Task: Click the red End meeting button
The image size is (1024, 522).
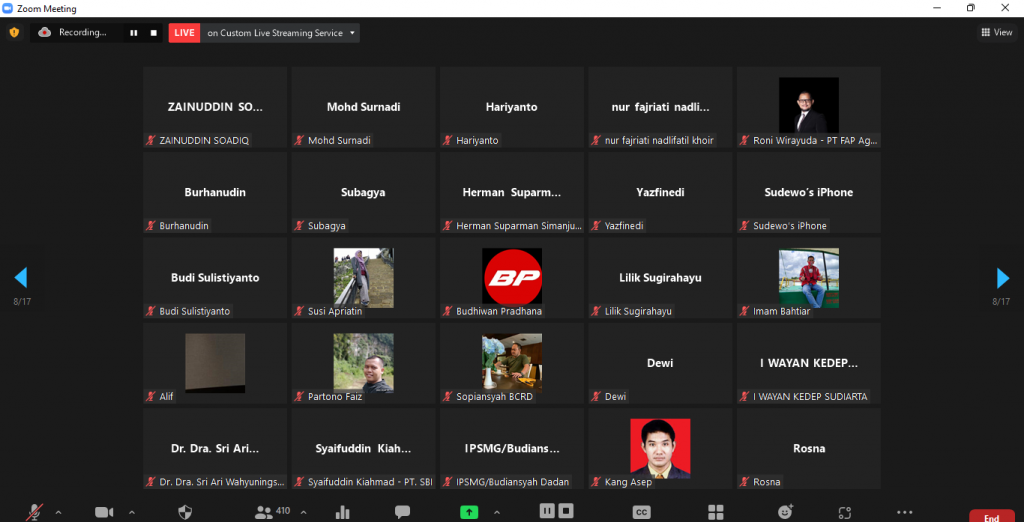Action: point(991,516)
